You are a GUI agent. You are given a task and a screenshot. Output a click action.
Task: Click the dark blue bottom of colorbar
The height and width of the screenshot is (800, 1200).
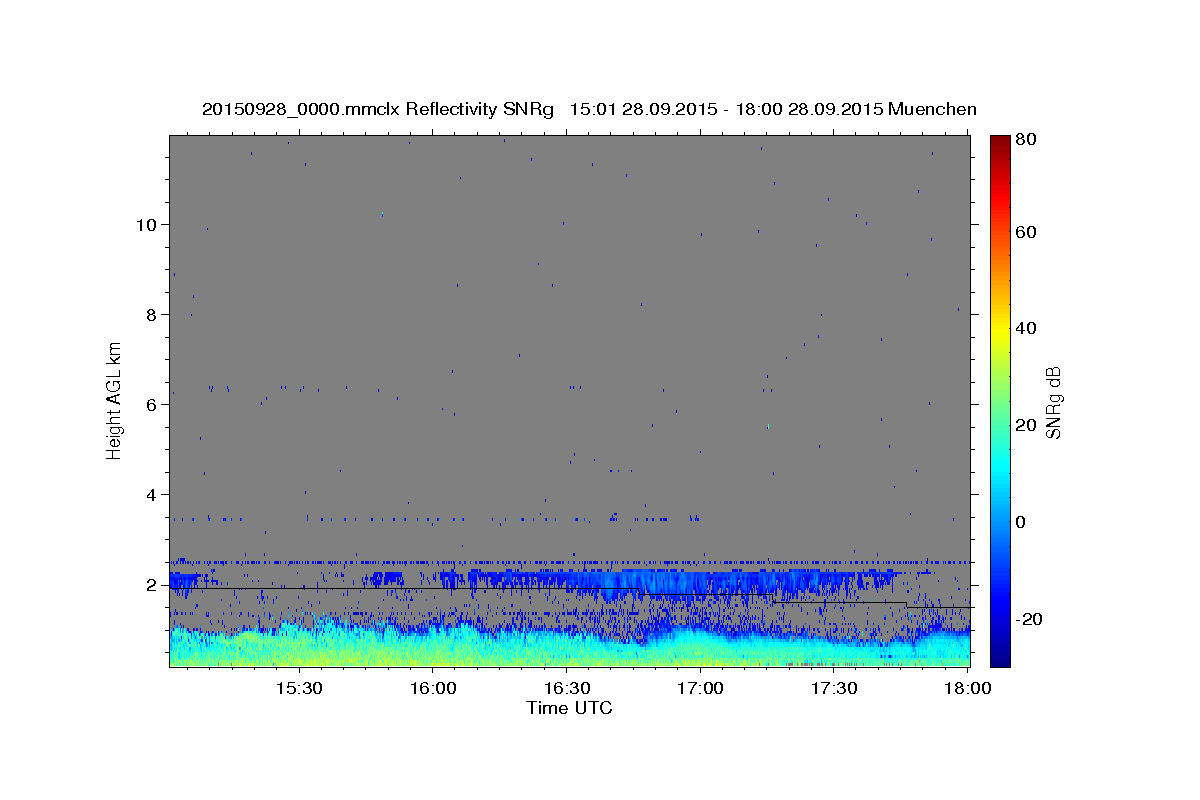[1000, 655]
